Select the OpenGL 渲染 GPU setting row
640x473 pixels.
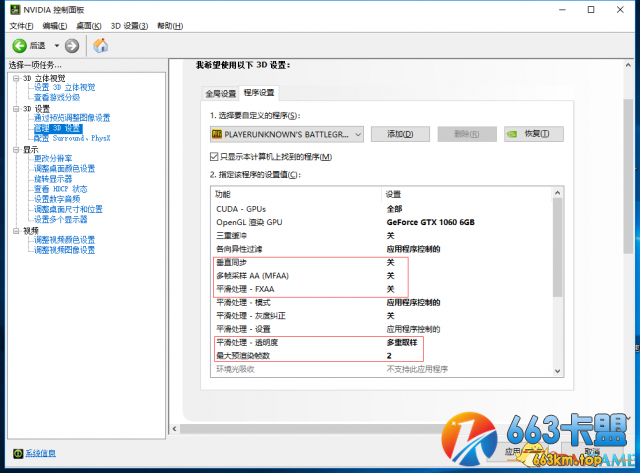(382, 222)
